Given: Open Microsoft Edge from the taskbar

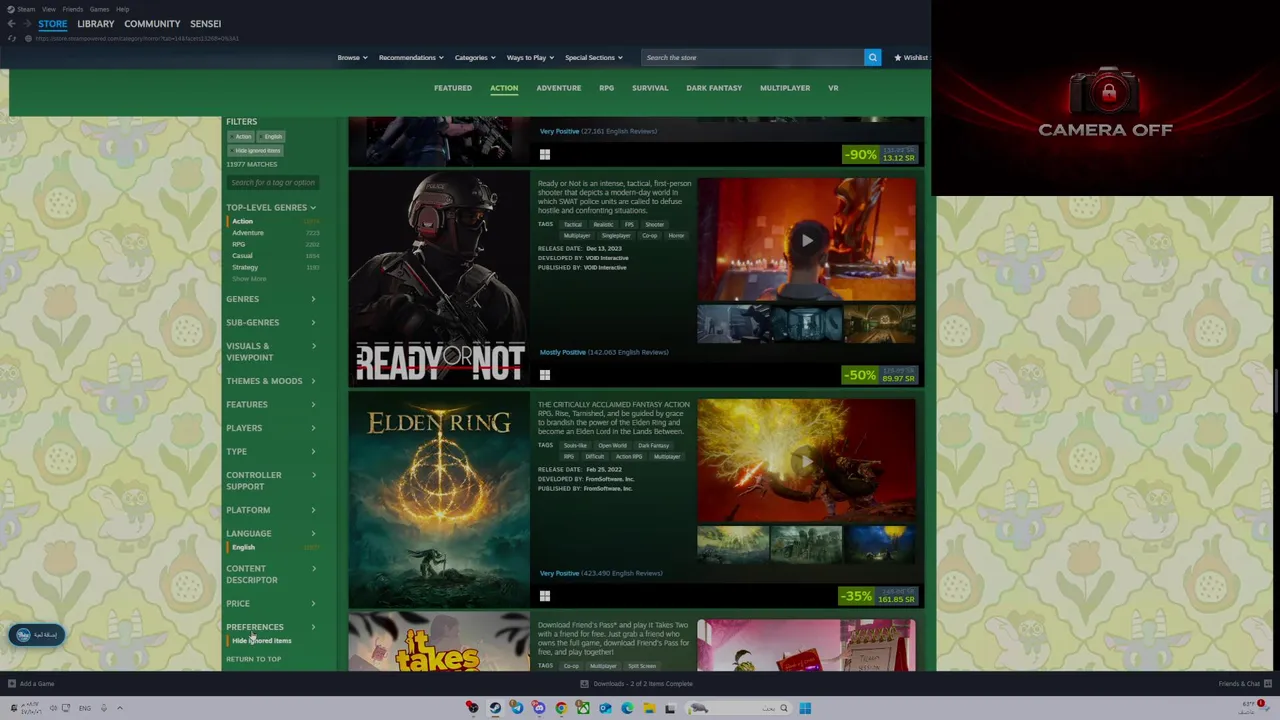Looking at the screenshot, I should (627, 708).
